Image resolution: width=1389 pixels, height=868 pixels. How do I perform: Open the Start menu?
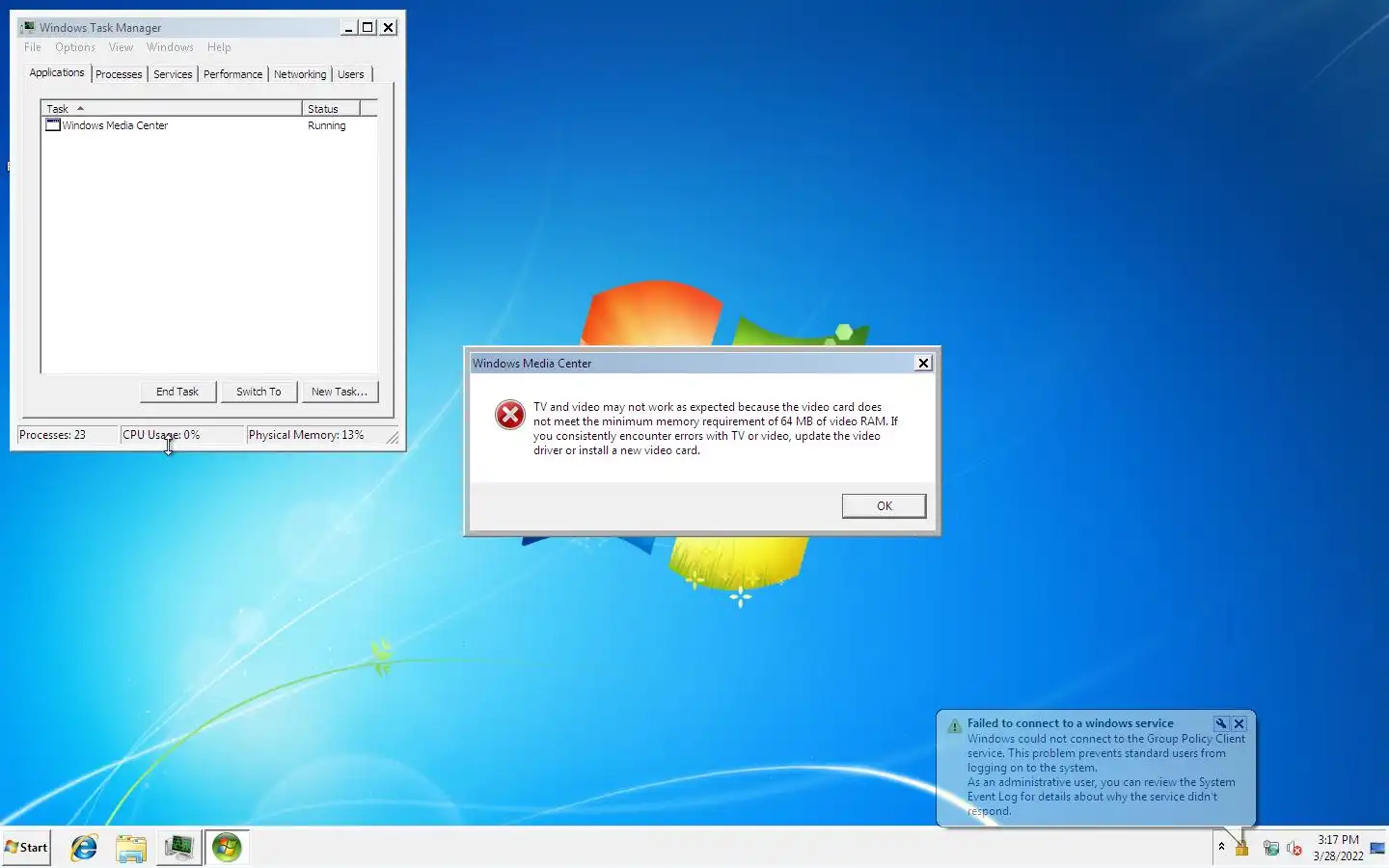pyautogui.click(x=26, y=848)
